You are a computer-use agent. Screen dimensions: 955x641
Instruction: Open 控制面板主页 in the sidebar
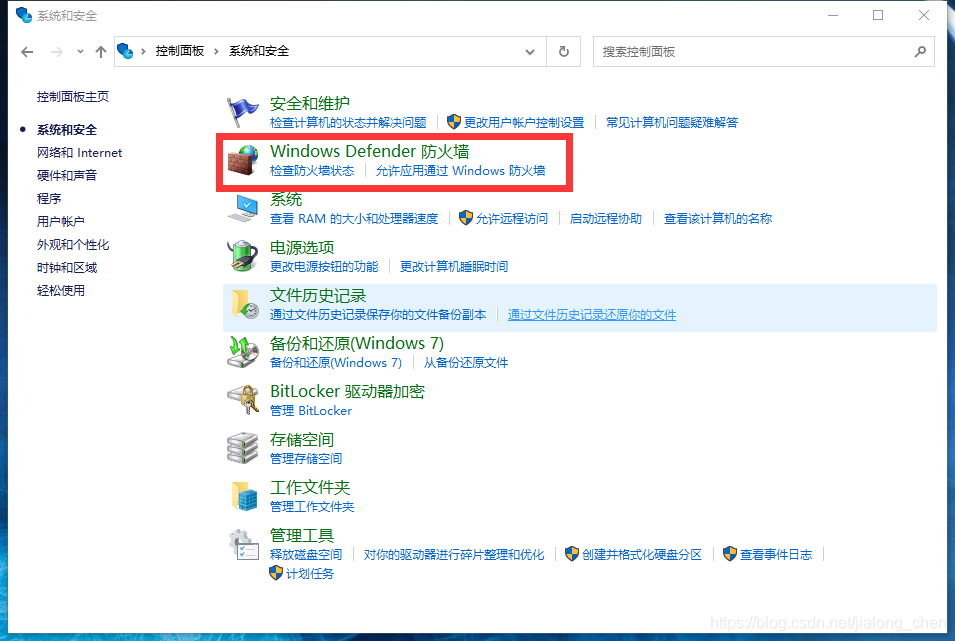coord(72,96)
